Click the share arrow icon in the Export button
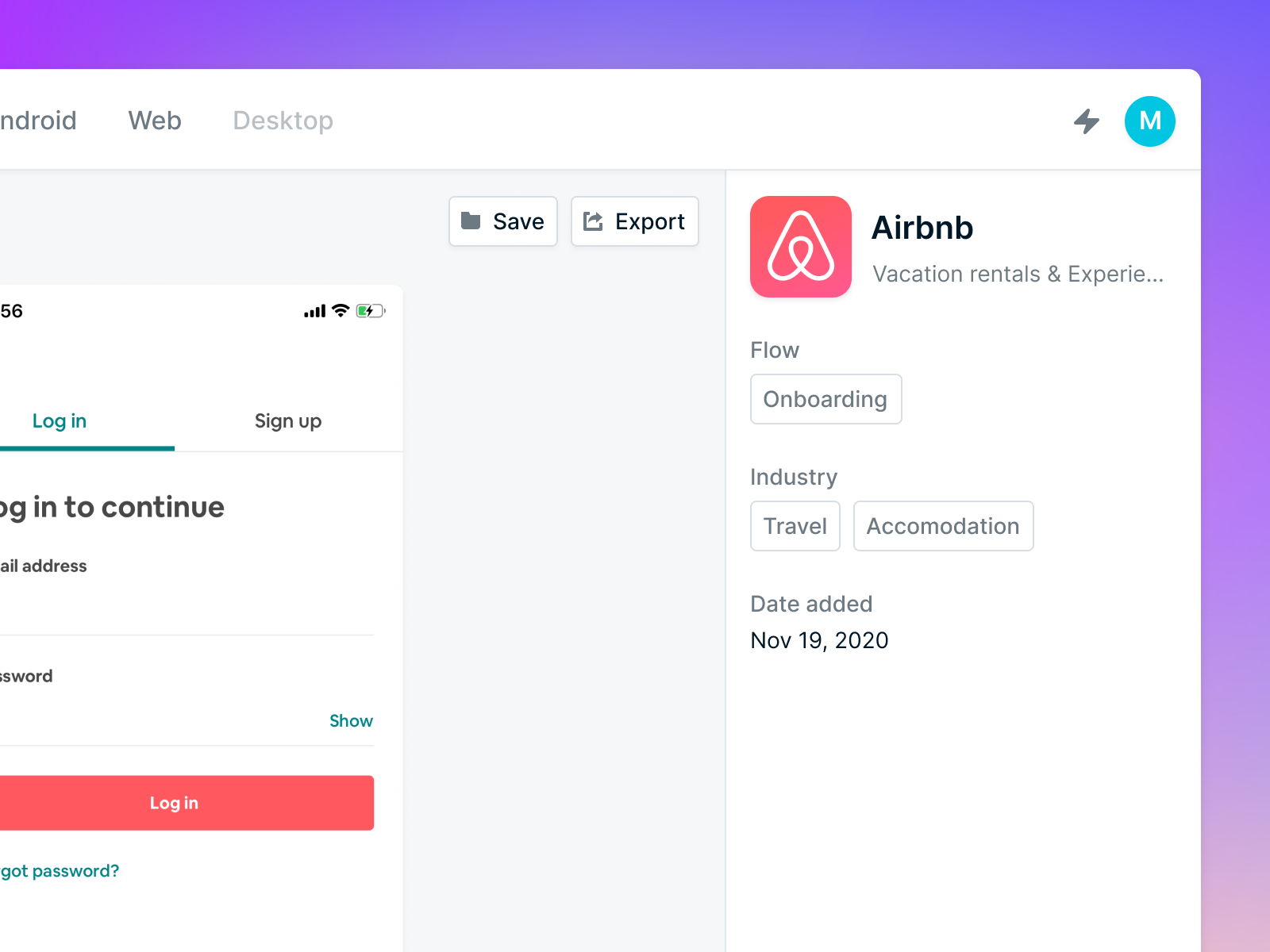The width and height of the screenshot is (1270, 952). [593, 221]
